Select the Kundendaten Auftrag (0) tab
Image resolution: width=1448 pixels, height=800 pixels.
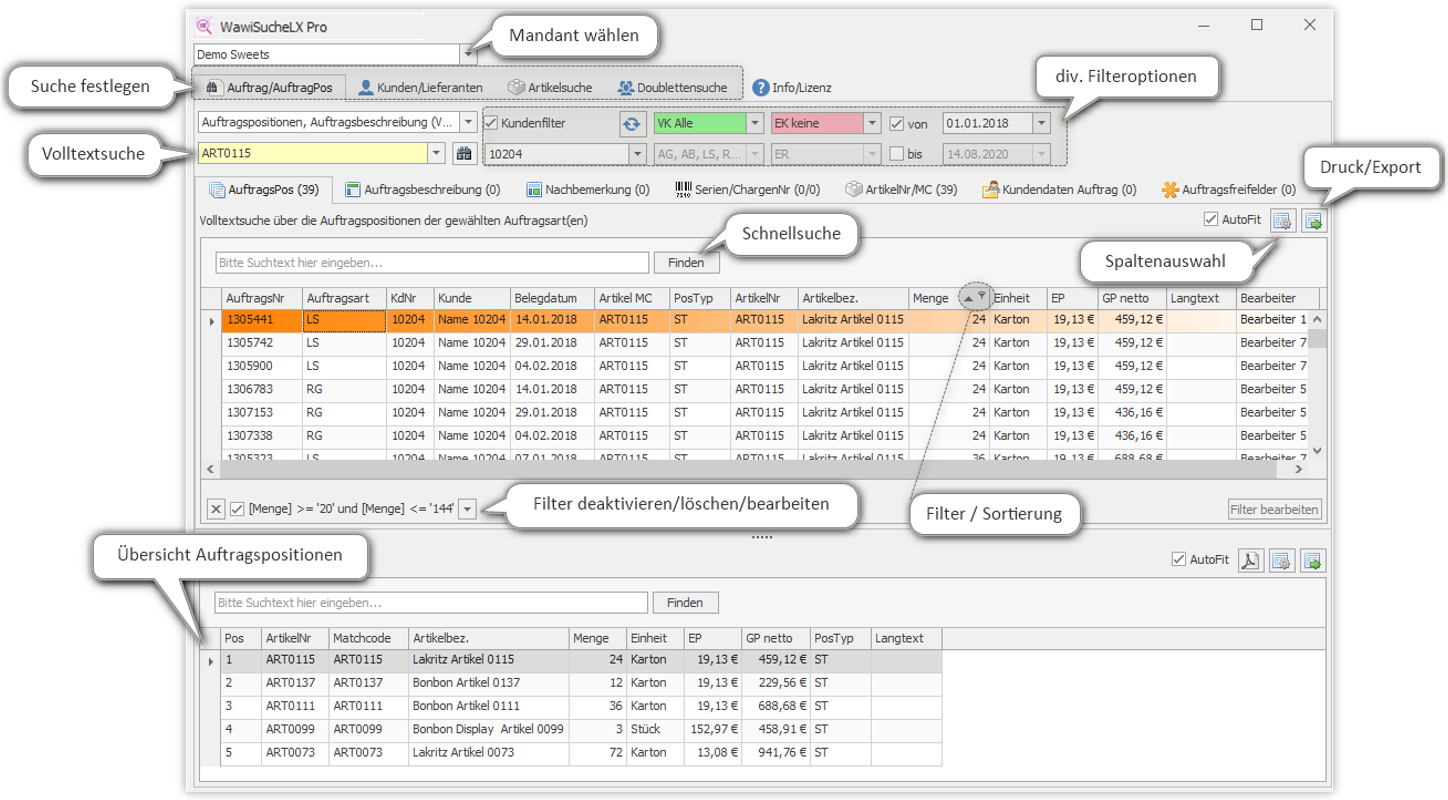point(1059,189)
